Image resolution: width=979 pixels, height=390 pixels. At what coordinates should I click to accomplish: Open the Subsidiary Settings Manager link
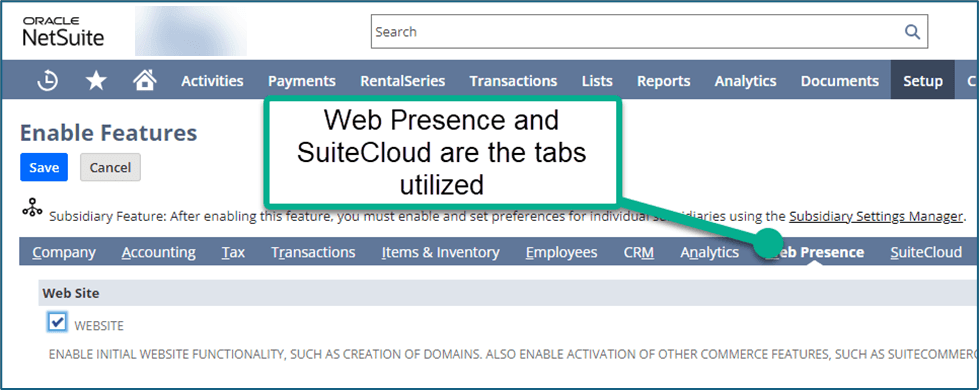[x=875, y=217]
